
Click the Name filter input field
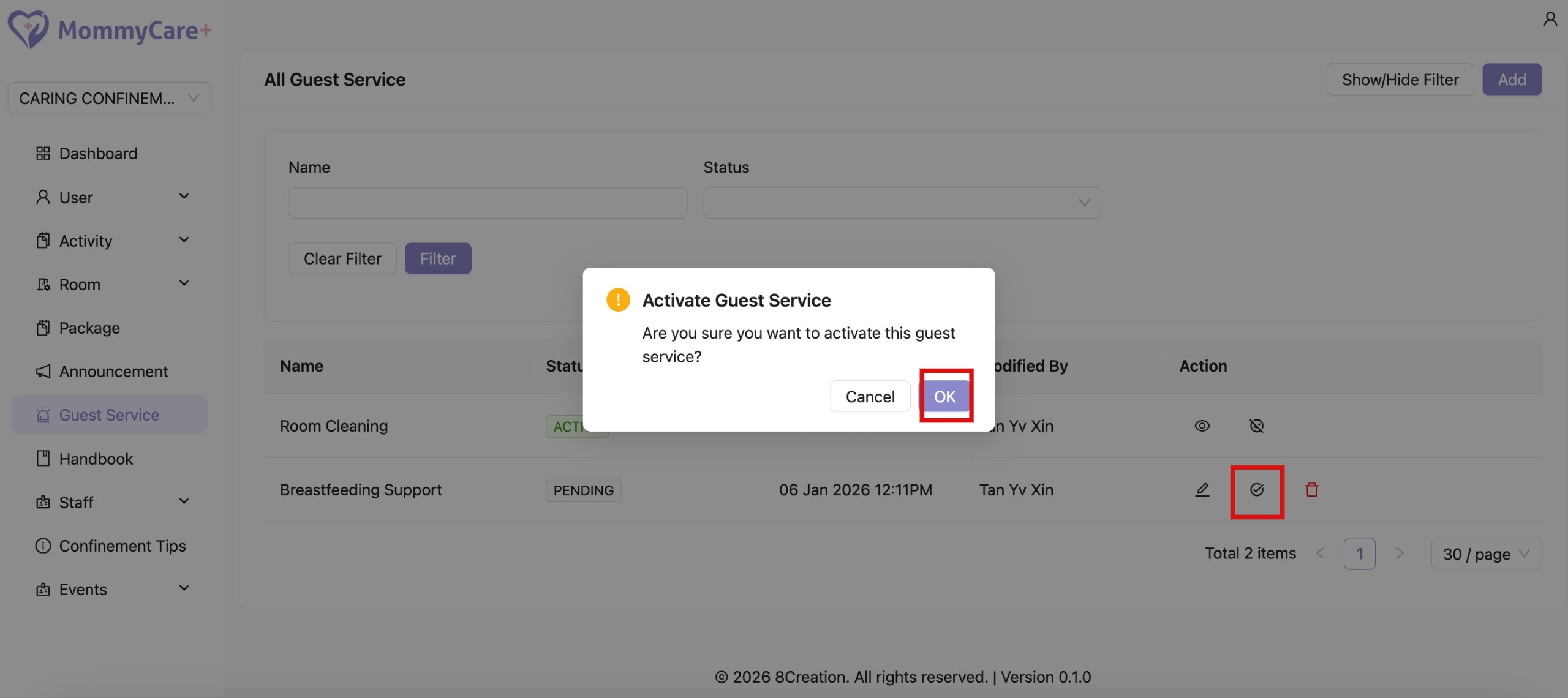[x=487, y=203]
